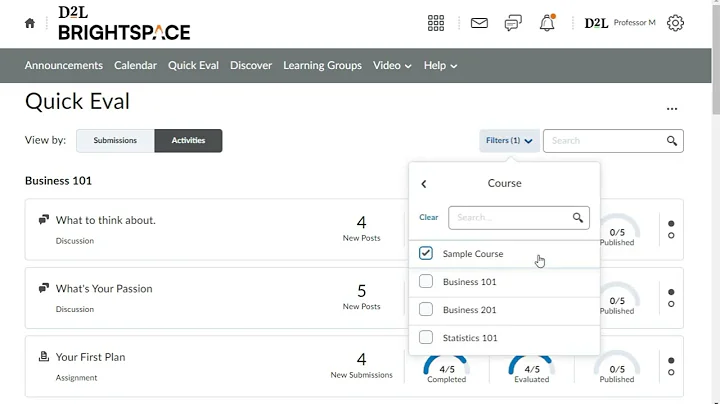720x404 pixels.
Task: Click the 4 New Submissions count
Action: [361, 365]
